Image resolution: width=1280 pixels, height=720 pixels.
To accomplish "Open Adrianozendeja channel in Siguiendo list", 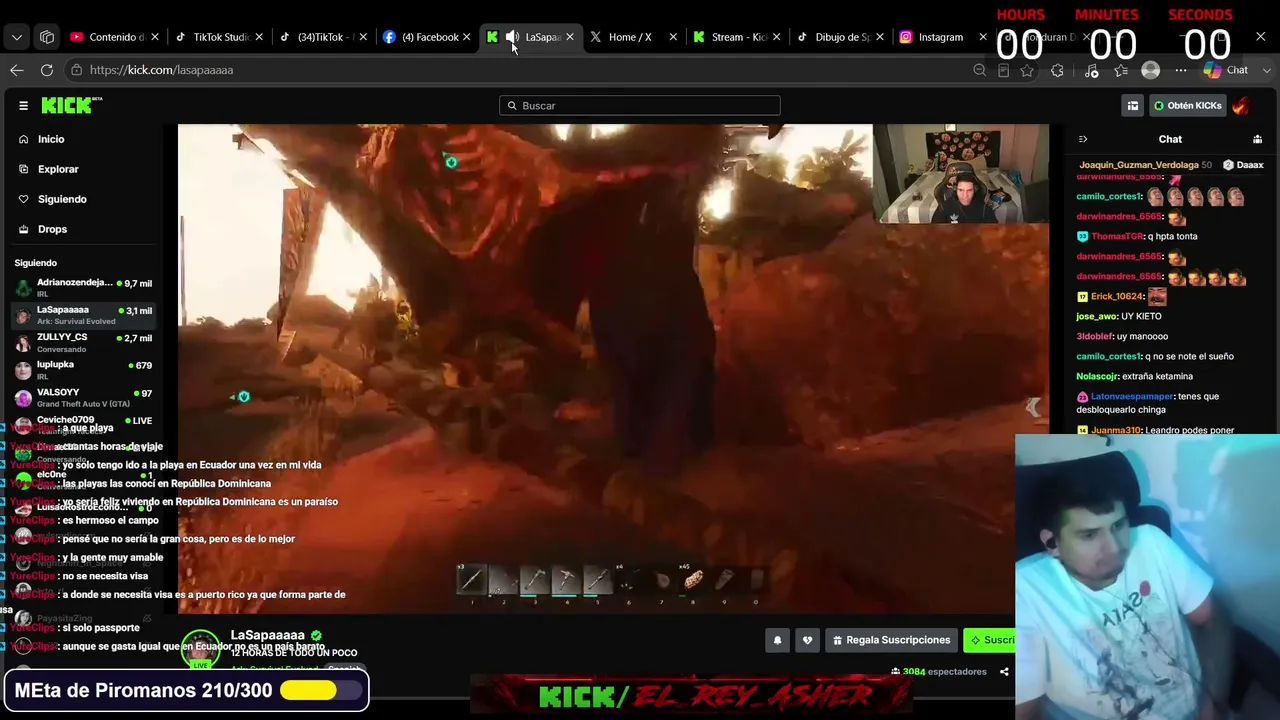I will click(82, 287).
